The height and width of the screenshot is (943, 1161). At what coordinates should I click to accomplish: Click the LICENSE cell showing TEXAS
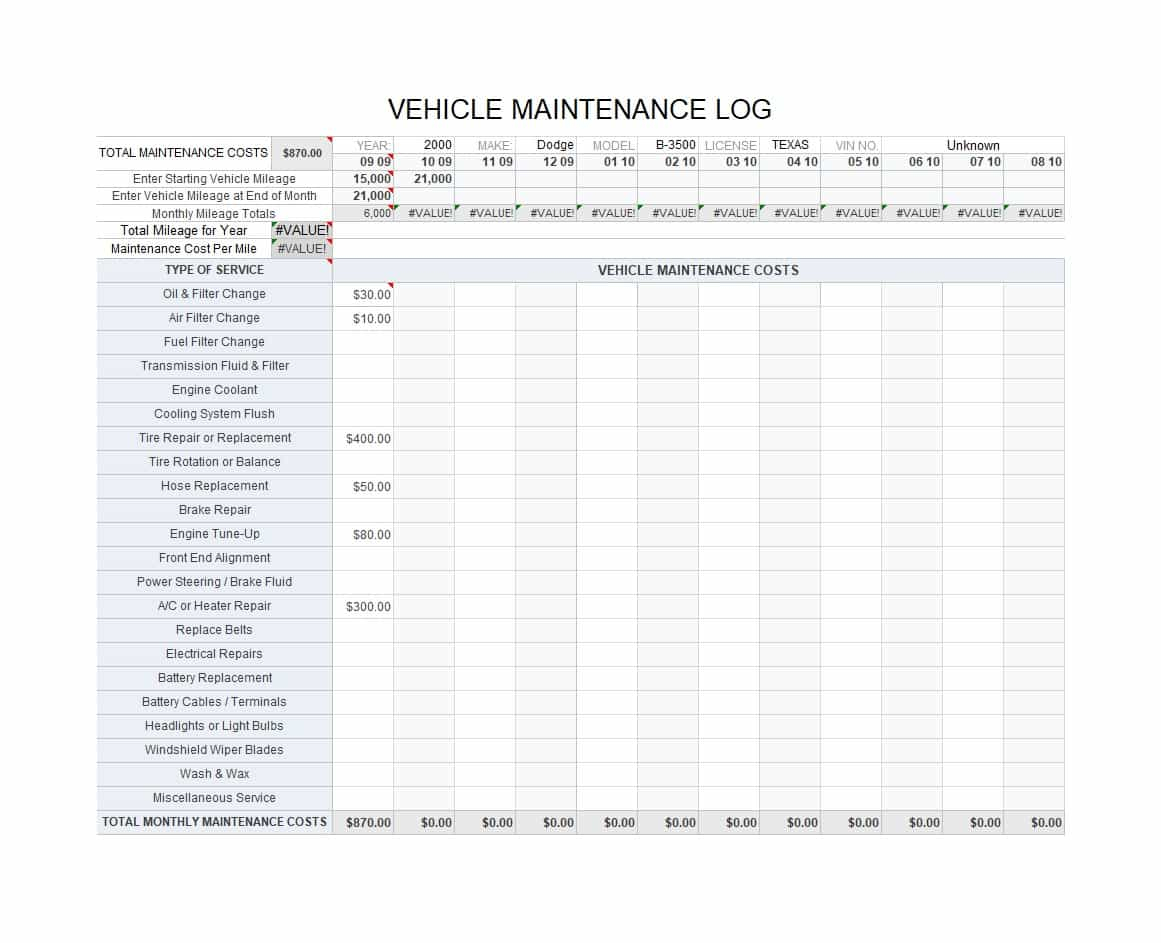(790, 144)
